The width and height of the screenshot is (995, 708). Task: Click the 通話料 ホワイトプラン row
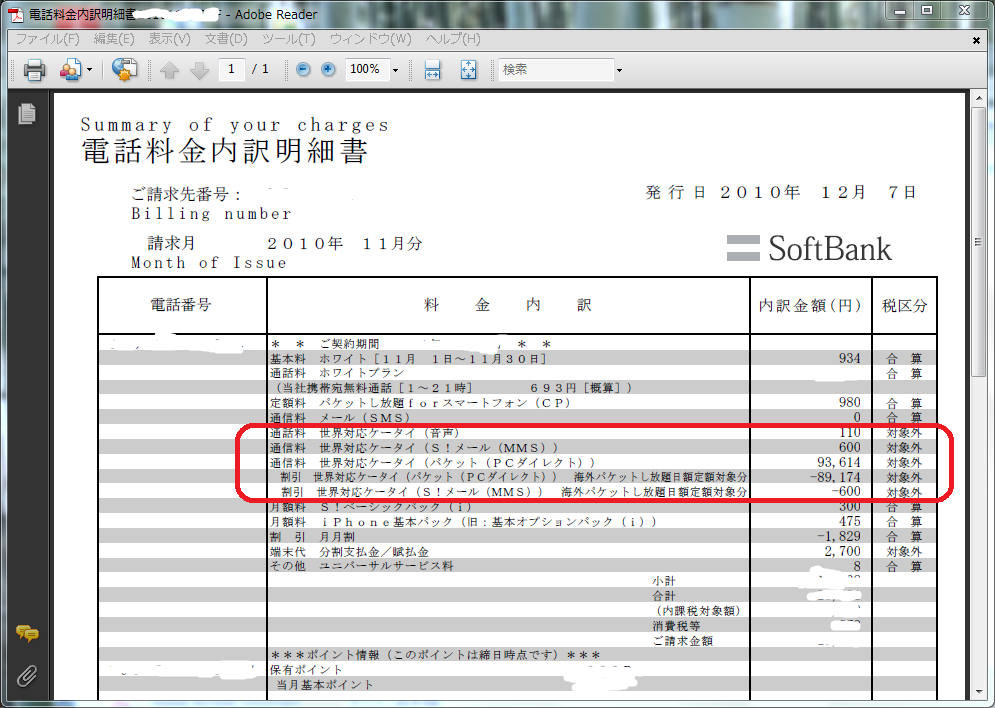517,373
